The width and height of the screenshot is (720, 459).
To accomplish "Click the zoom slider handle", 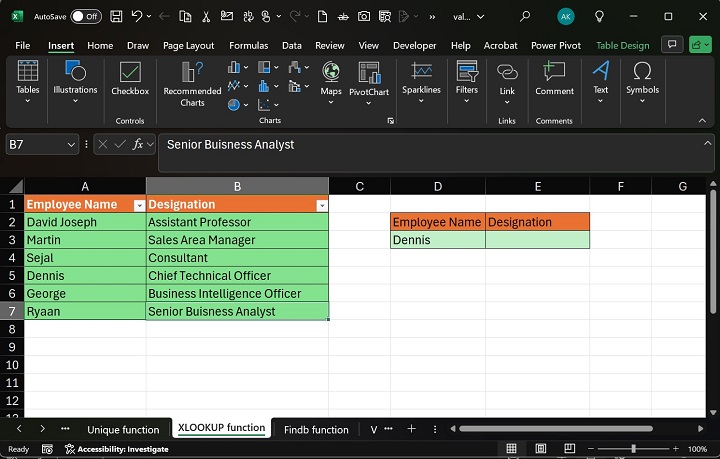I will click(633, 449).
